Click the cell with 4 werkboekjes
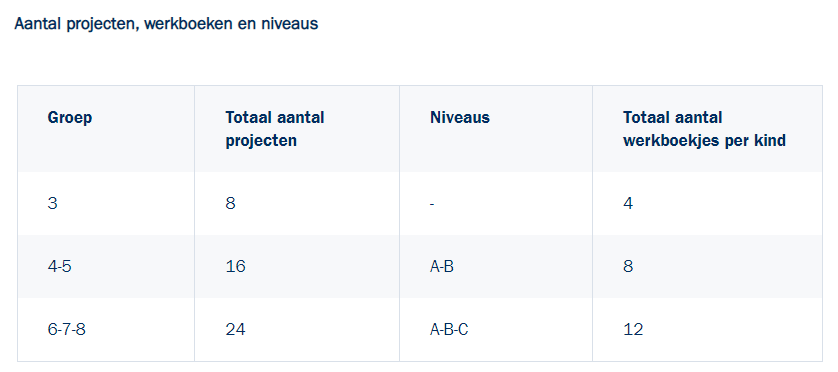The width and height of the screenshot is (838, 372). tap(707, 204)
